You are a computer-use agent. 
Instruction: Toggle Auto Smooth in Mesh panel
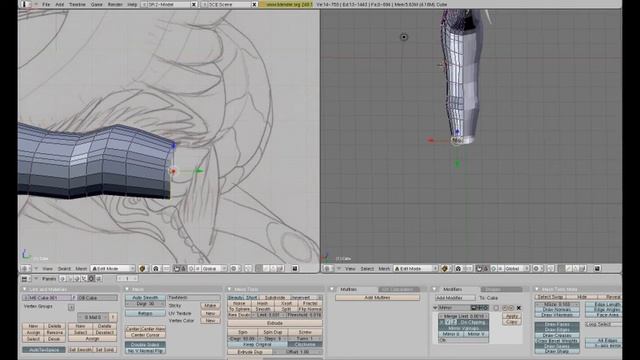pyautogui.click(x=145, y=298)
